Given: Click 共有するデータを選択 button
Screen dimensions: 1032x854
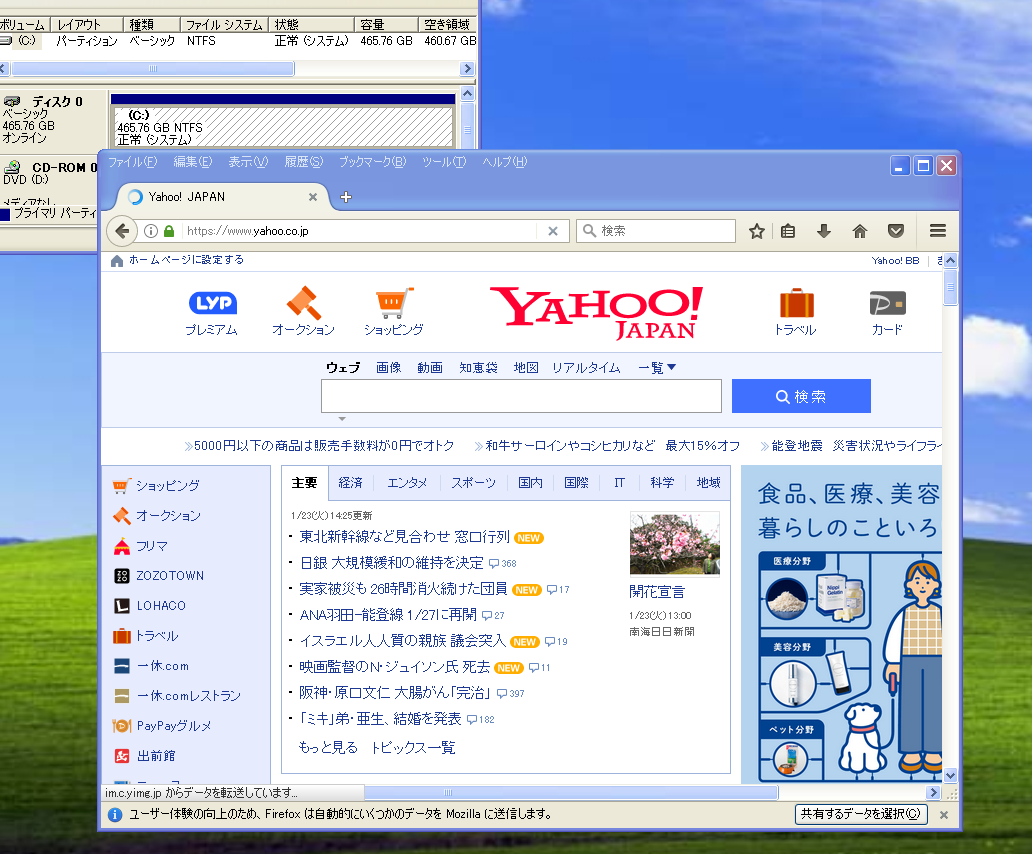Looking at the screenshot, I should [861, 815].
